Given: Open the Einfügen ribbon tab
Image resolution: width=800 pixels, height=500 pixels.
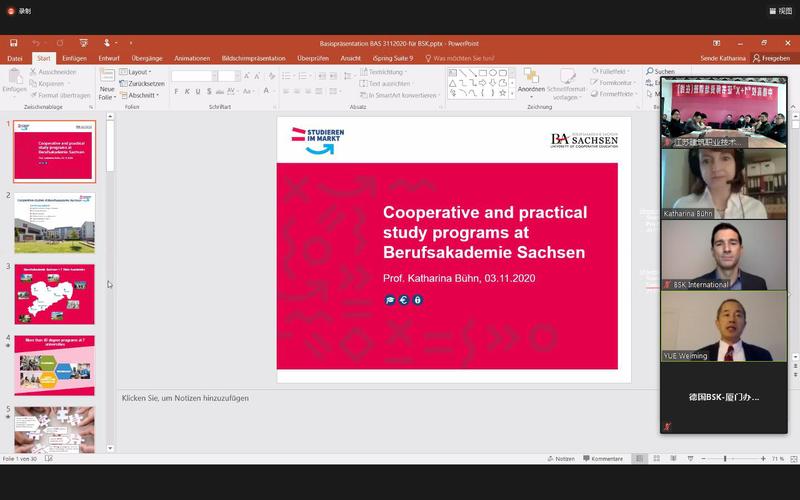Looking at the screenshot, I should 74,58.
